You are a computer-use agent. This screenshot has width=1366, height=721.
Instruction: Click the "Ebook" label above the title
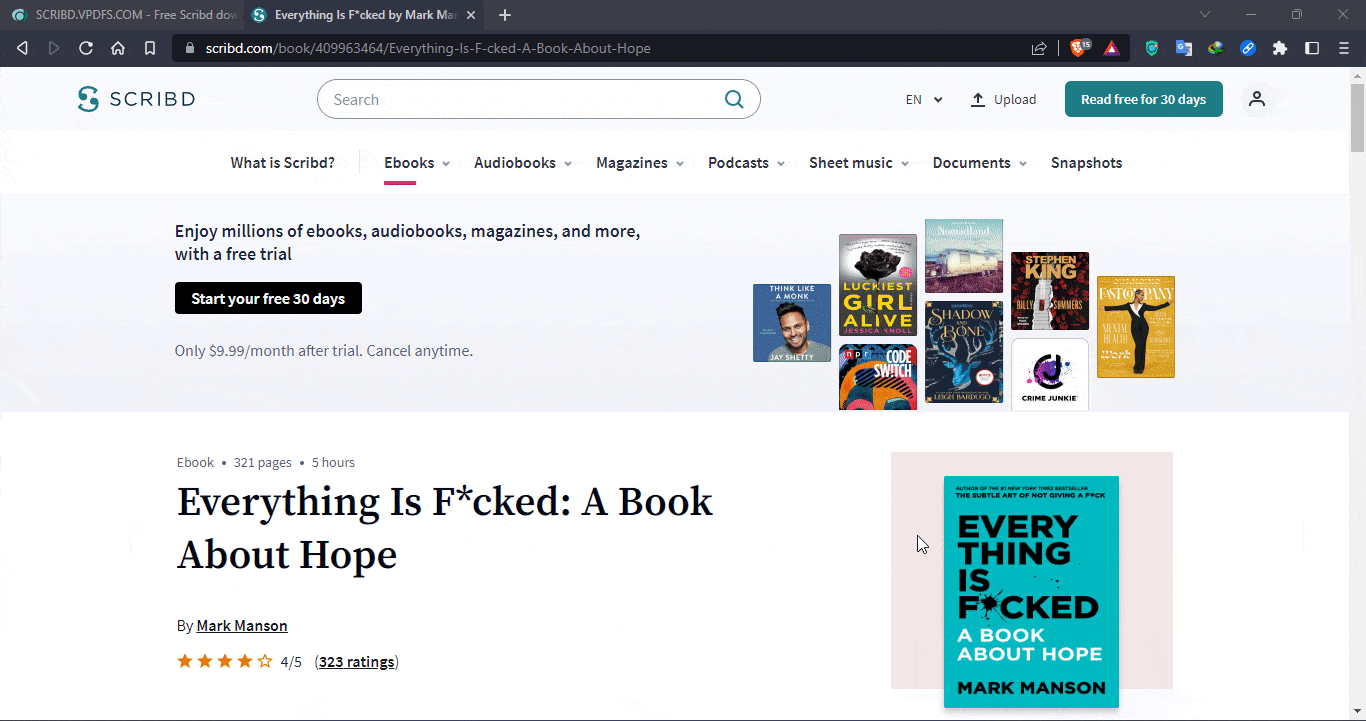point(195,463)
